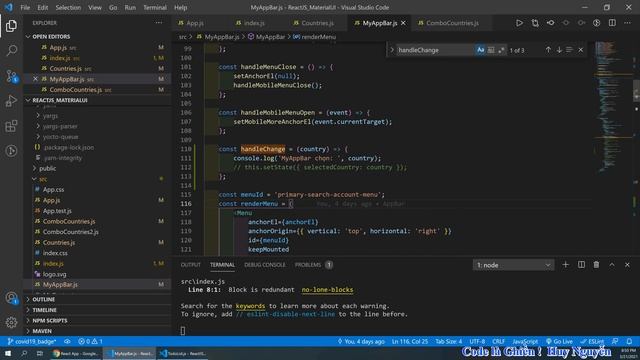640x360 pixels.
Task: Close the find widget
Action: tap(581, 50)
